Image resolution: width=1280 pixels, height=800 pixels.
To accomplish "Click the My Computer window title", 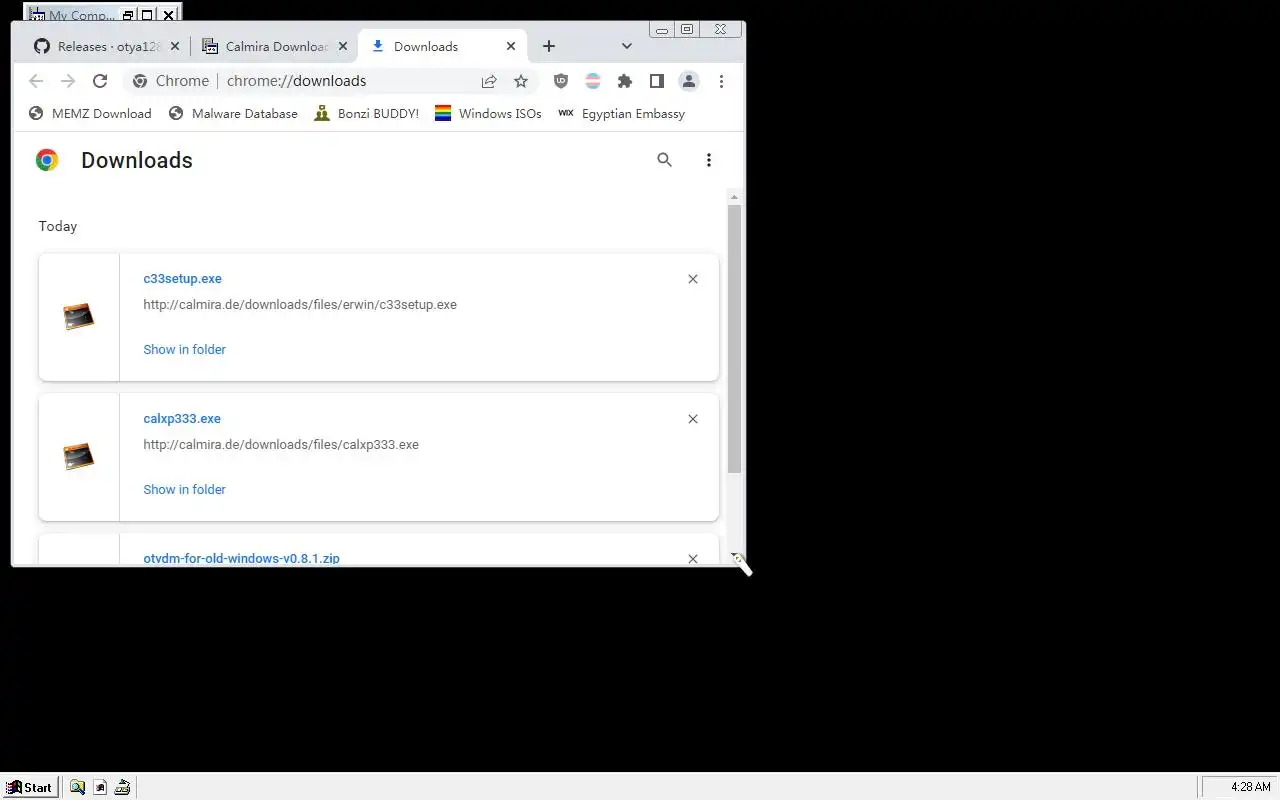I will 81,15.
